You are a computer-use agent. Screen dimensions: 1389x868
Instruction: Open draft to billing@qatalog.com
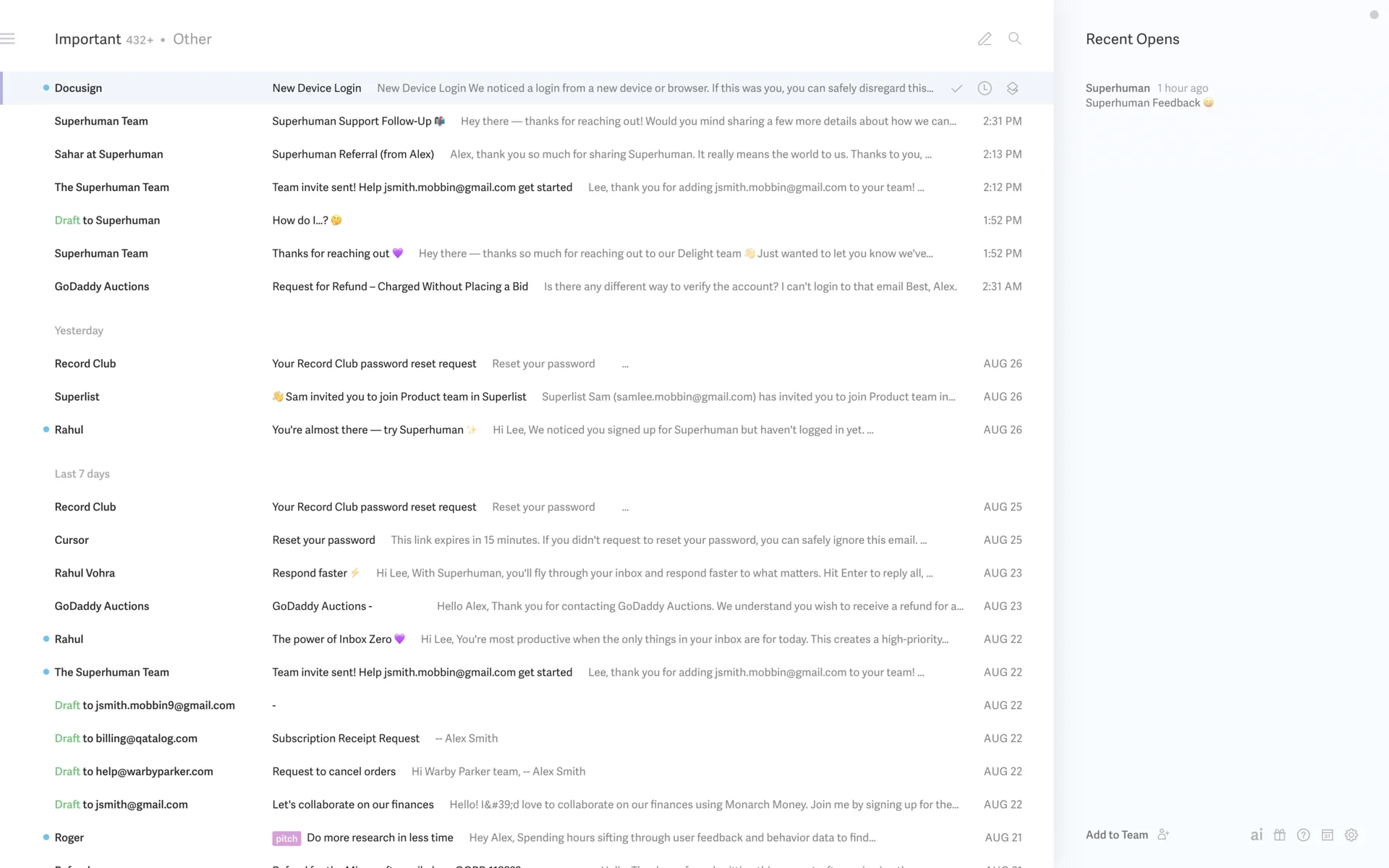click(346, 739)
